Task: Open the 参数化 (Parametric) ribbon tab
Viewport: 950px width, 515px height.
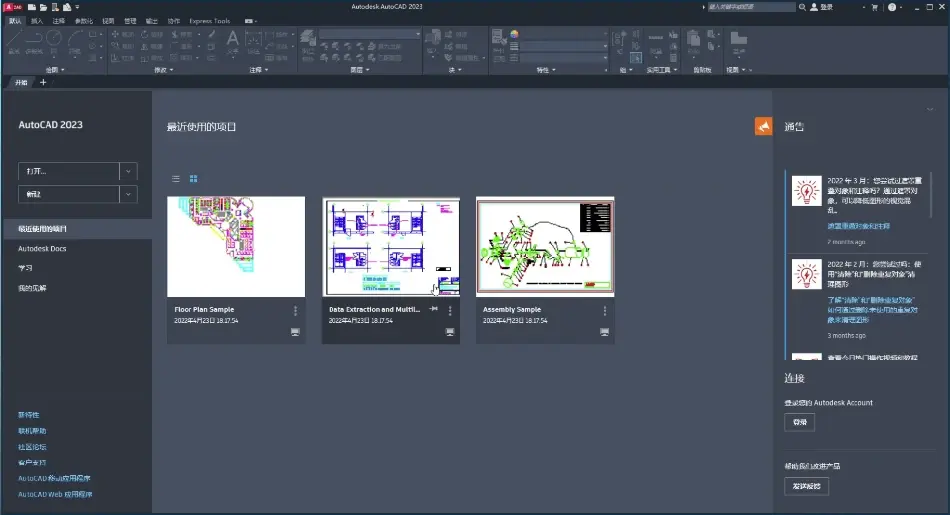Action: [x=84, y=21]
